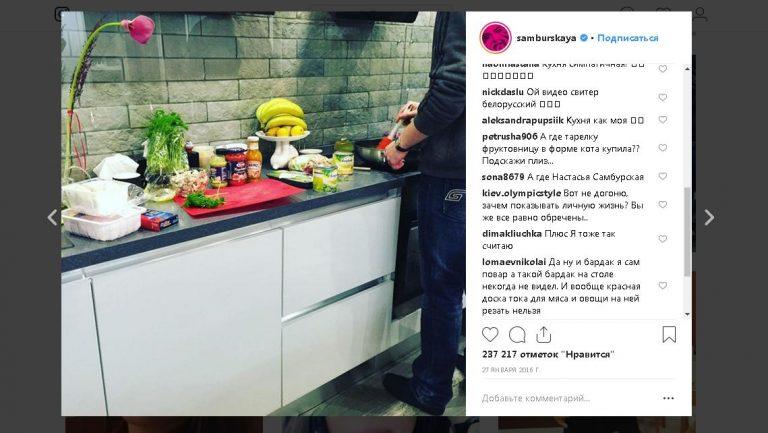768x433 pixels.
Task: Click the Подписаться follow button
Action: coord(627,38)
